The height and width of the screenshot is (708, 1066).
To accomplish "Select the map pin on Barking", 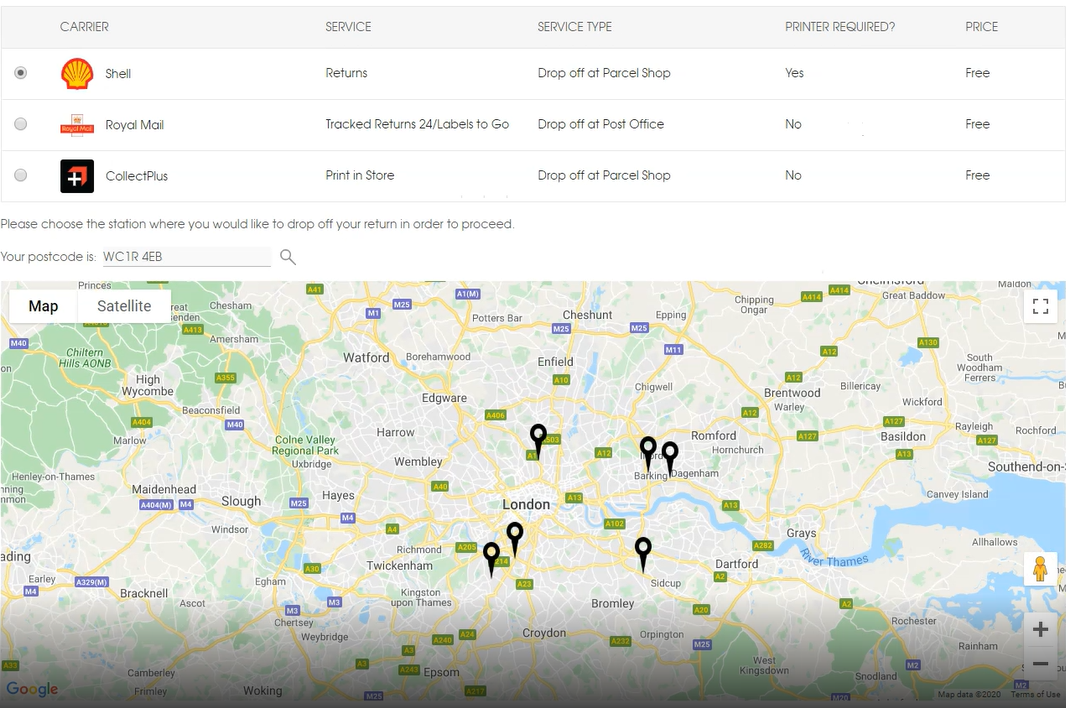I will tap(648, 453).
